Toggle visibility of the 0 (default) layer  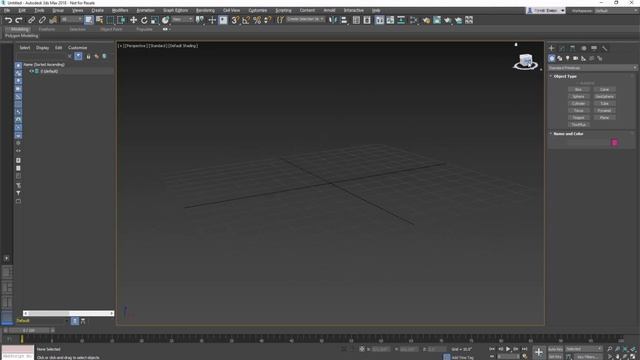[31, 71]
